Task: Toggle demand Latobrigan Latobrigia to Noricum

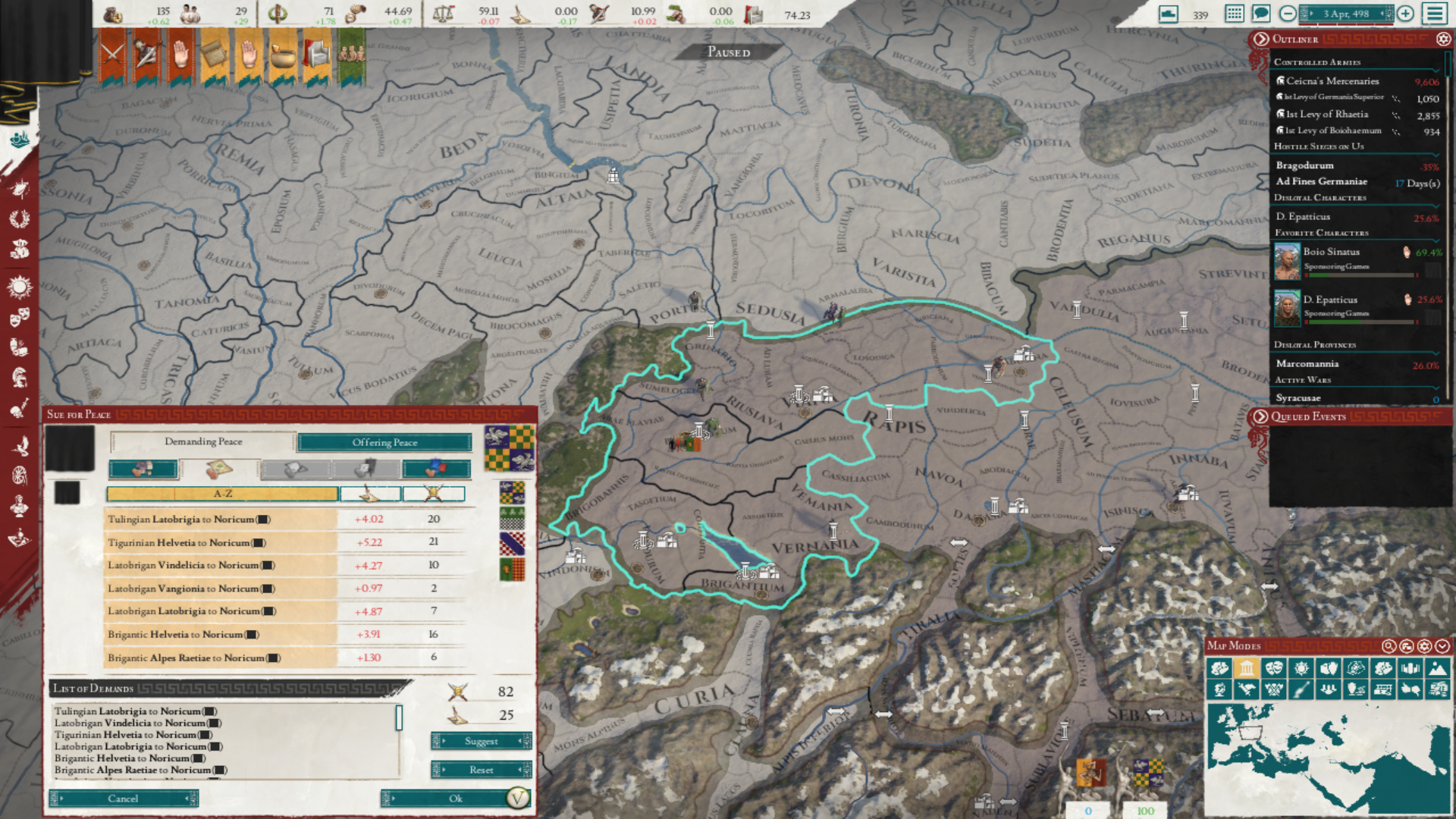Action: (x=285, y=611)
